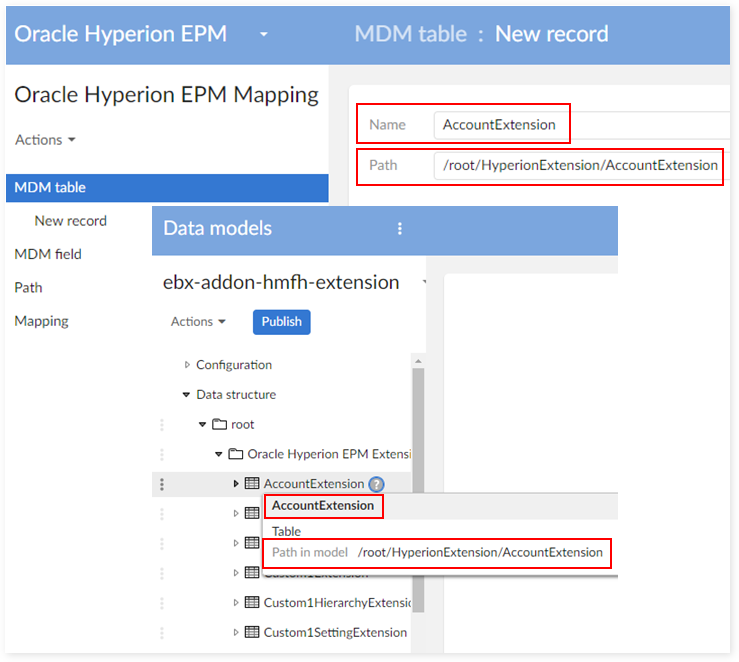Screen dimensions: 739x662
Task: Open dropdown next to ebx-addon-hmfh-extension title
Action: pos(424,283)
